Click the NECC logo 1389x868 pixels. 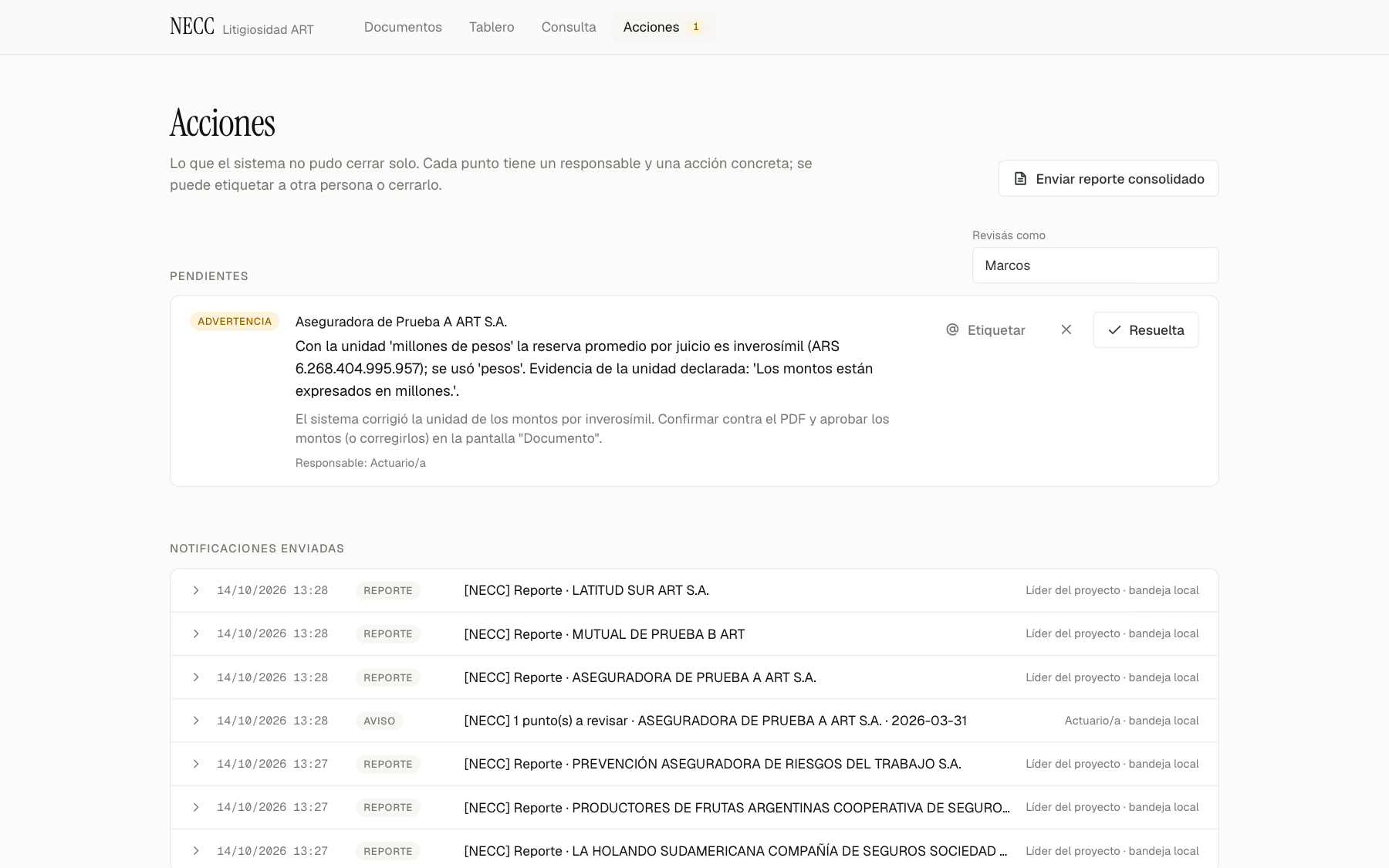[192, 27]
